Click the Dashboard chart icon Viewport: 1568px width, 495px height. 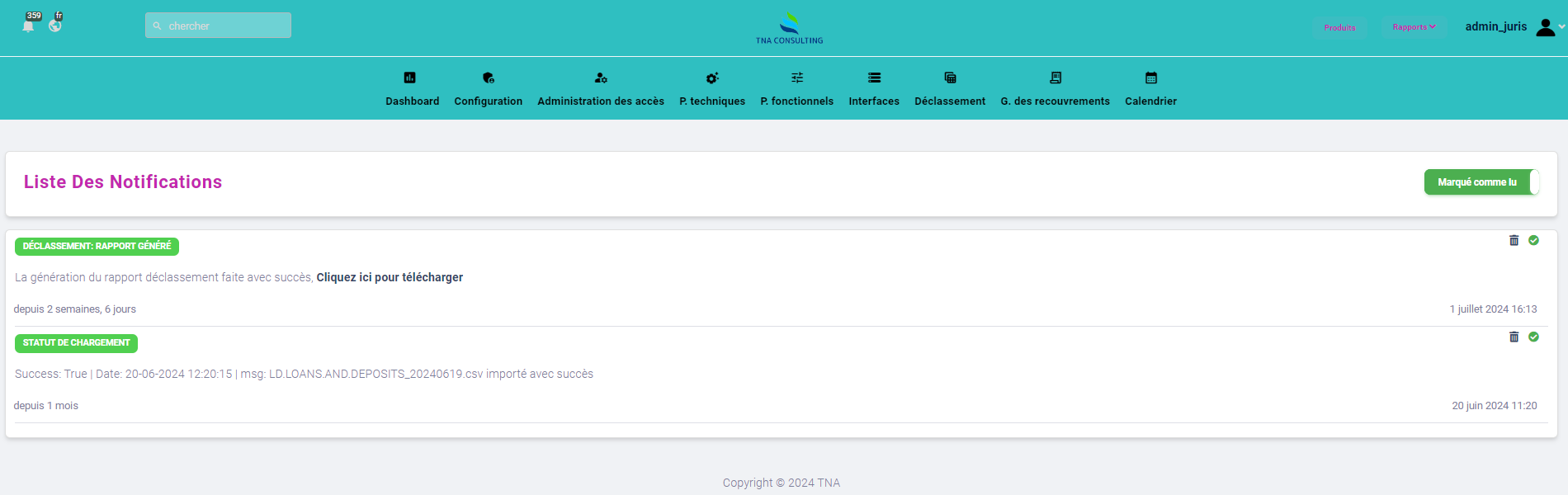409,78
